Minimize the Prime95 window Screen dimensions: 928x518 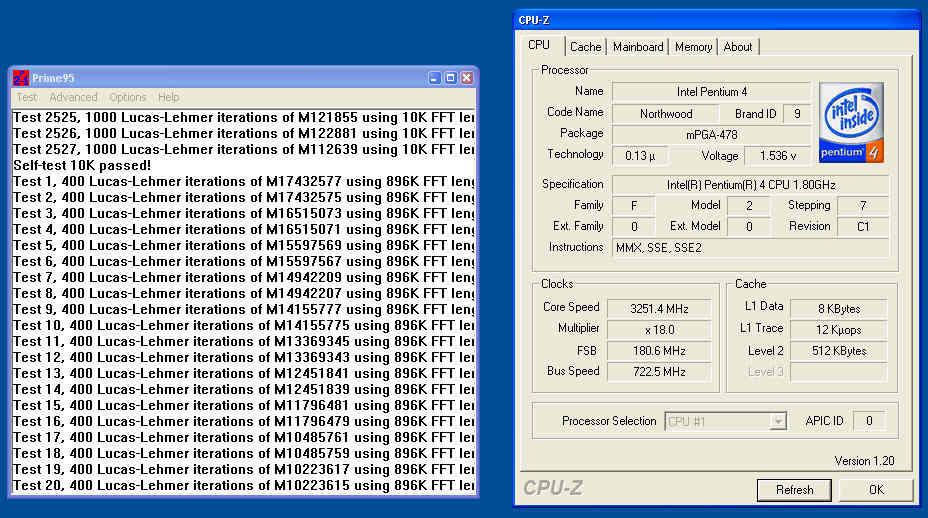(434, 78)
